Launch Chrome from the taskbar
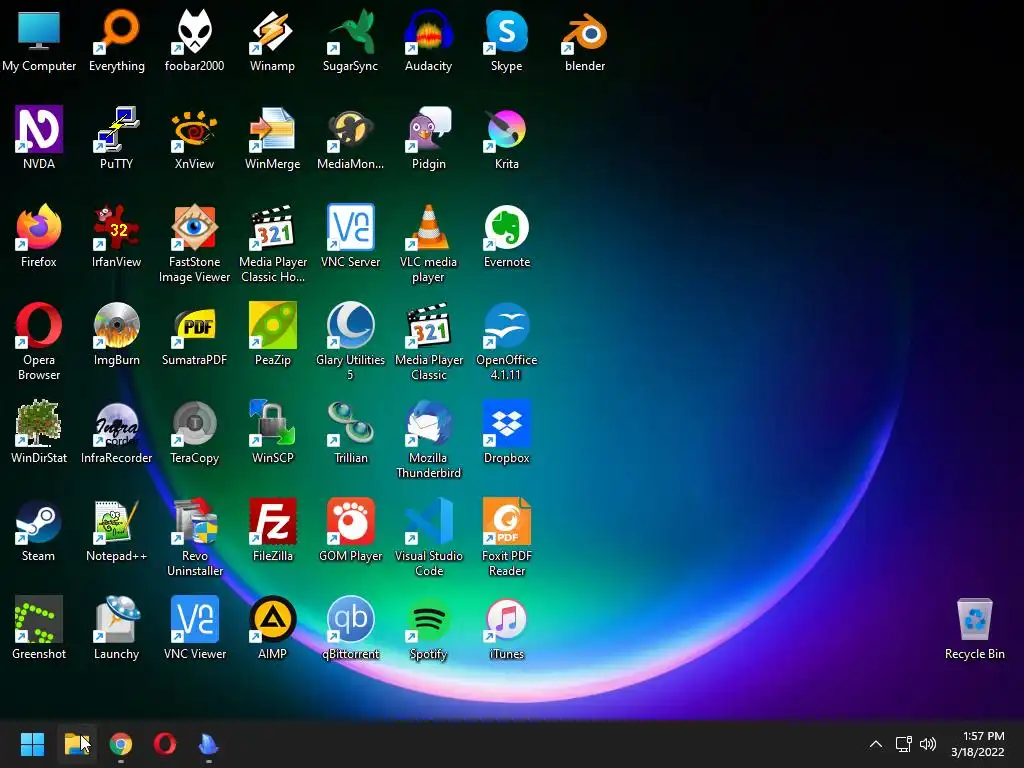 pos(121,744)
